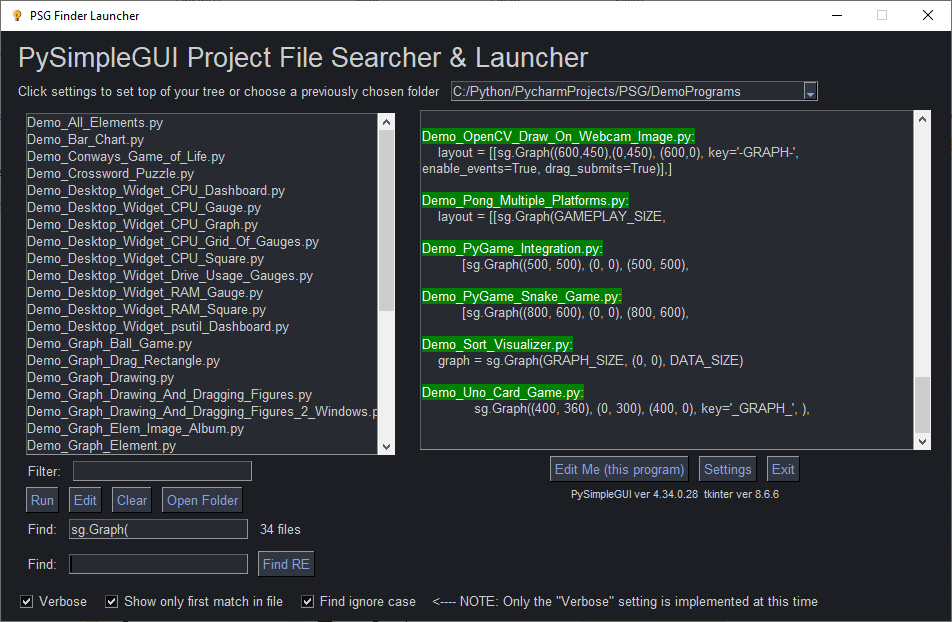This screenshot has height=622, width=952.
Task: Click into the Filter input field
Action: click(x=162, y=471)
